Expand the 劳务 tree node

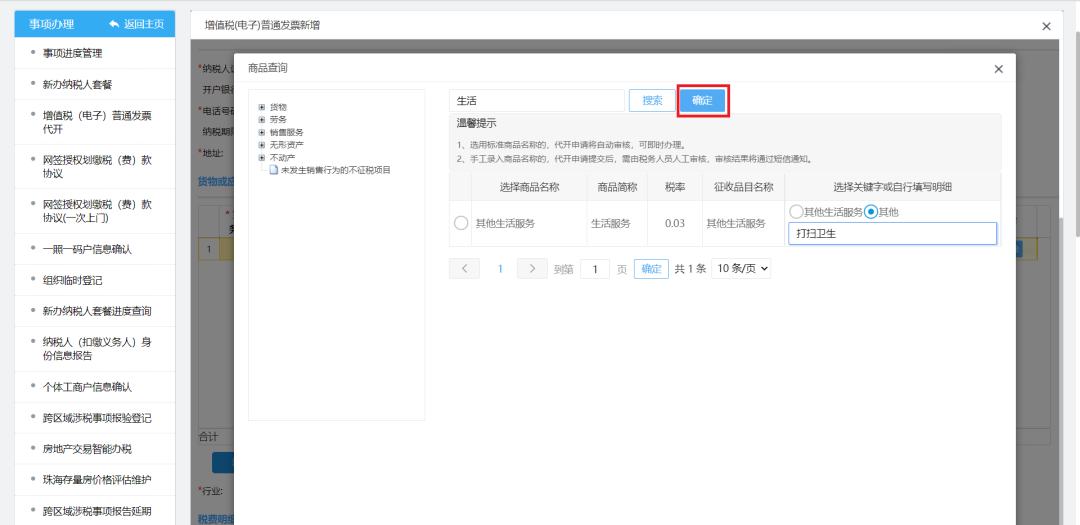262,119
